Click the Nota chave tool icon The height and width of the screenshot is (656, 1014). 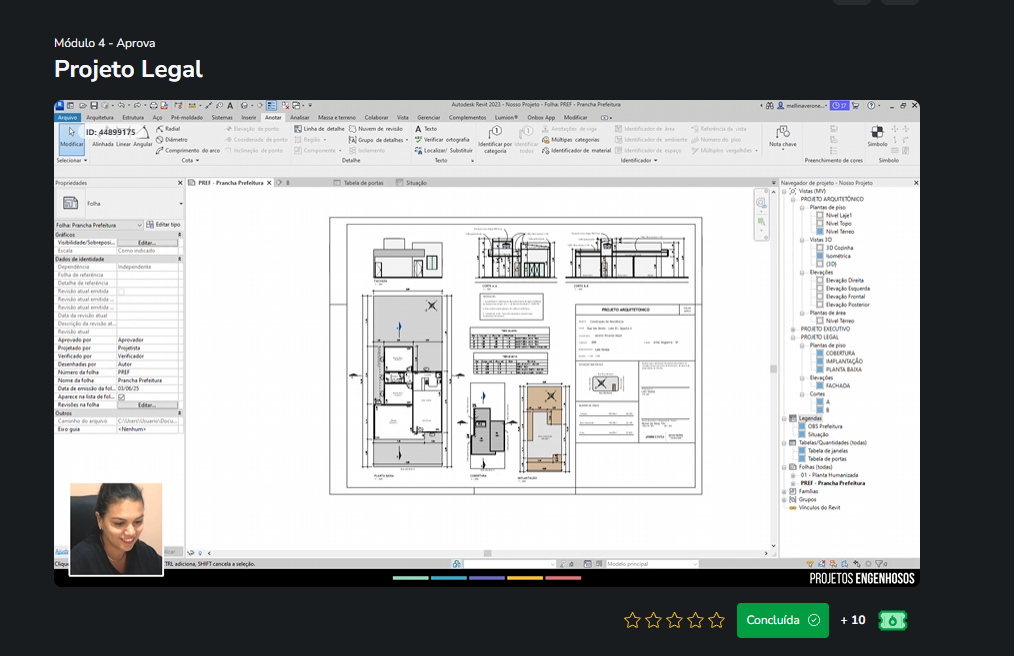[783, 134]
